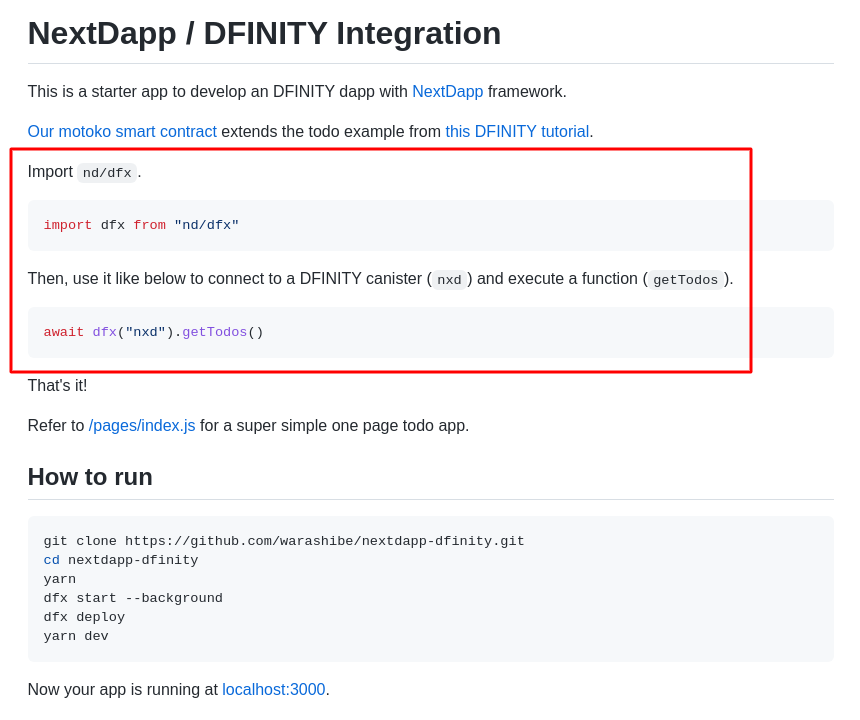Click 'for a super simple one page todo app' text
This screenshot has height=720, width=860.
[x=335, y=426]
